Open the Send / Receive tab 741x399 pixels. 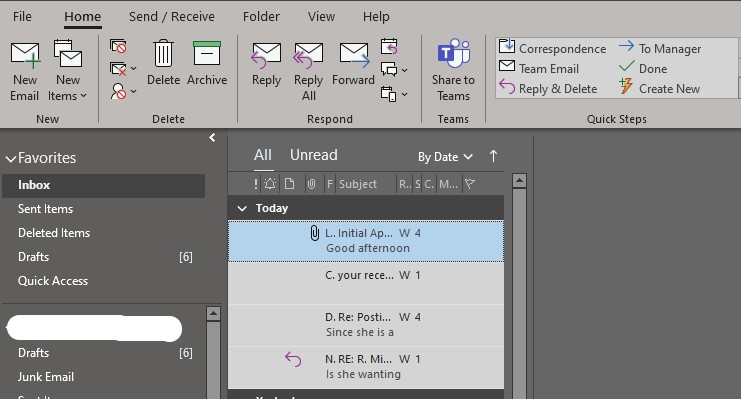(172, 17)
